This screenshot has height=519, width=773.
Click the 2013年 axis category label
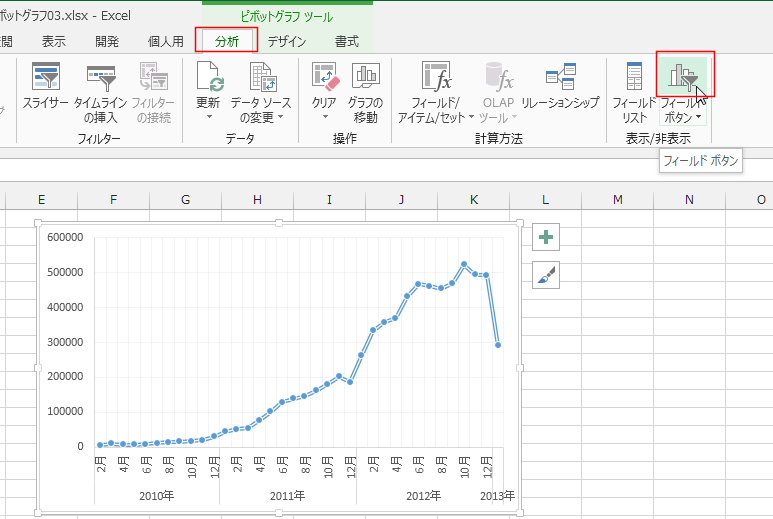coord(497,496)
